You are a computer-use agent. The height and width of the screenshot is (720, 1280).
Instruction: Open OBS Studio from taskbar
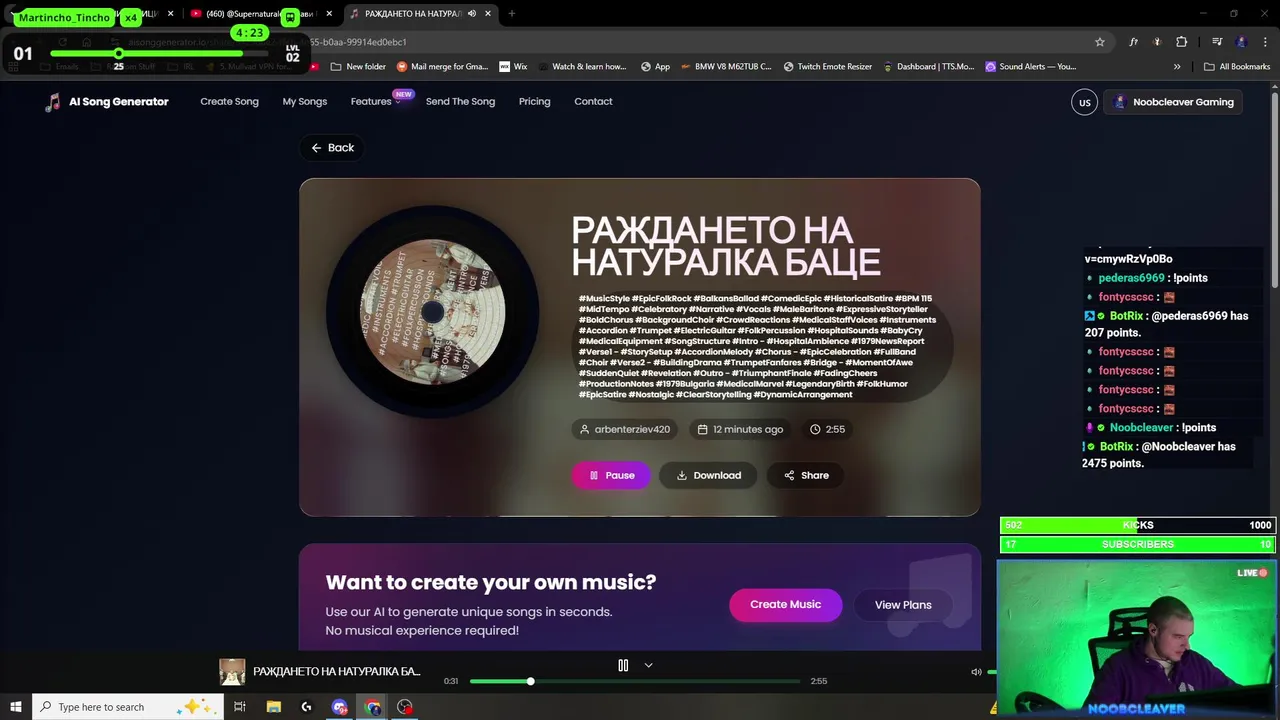tap(404, 707)
